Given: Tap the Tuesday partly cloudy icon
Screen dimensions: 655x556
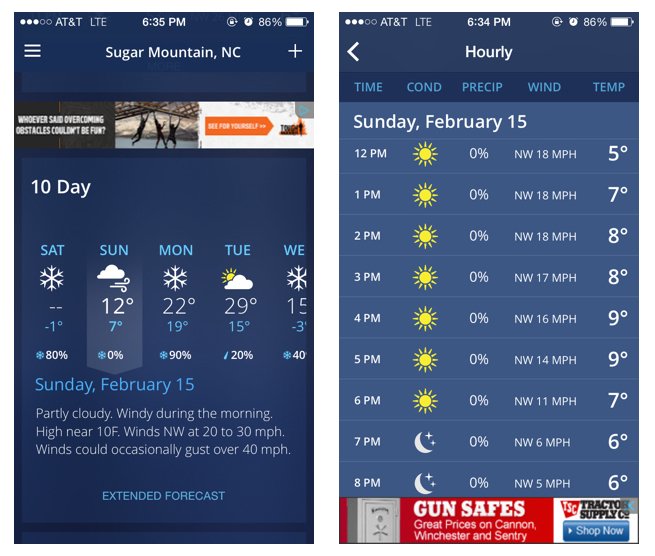Looking at the screenshot, I should click(237, 278).
